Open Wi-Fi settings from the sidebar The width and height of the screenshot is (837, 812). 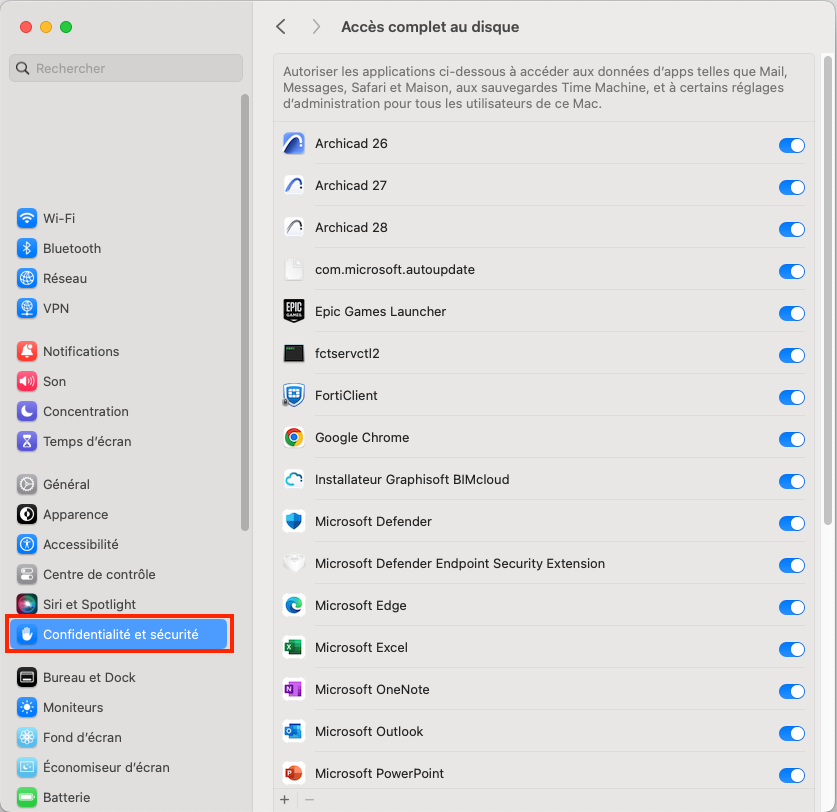60,218
